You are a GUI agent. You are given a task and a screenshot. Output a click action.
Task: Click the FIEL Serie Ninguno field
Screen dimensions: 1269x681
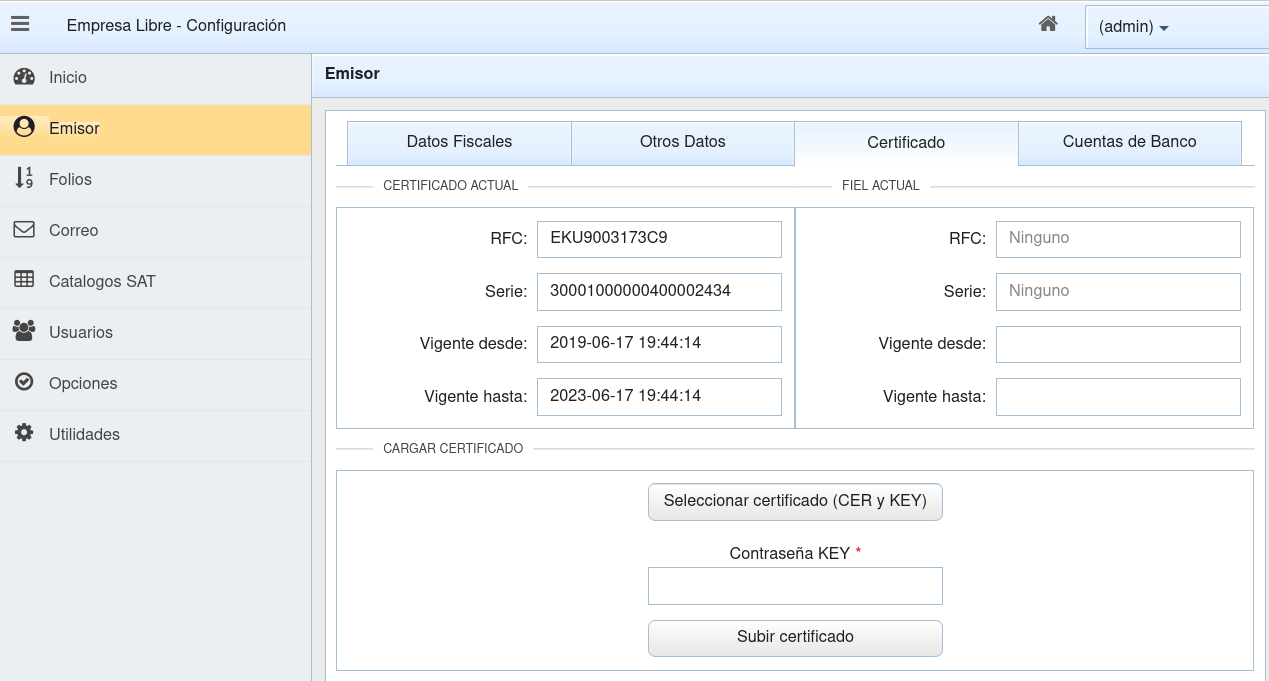pyautogui.click(x=1118, y=291)
